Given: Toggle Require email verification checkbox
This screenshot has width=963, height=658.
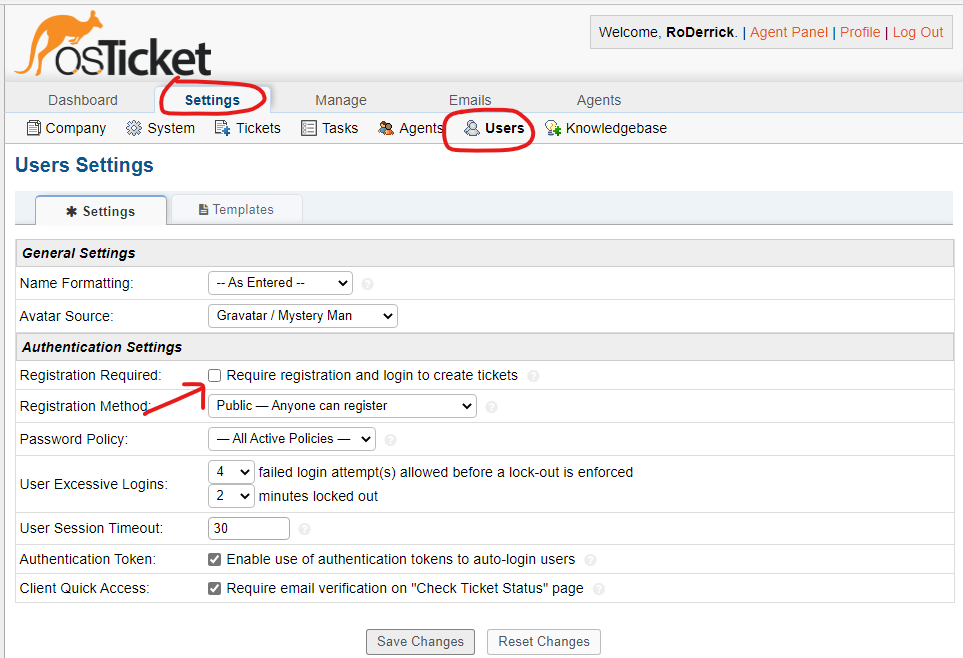Looking at the screenshot, I should pos(214,588).
